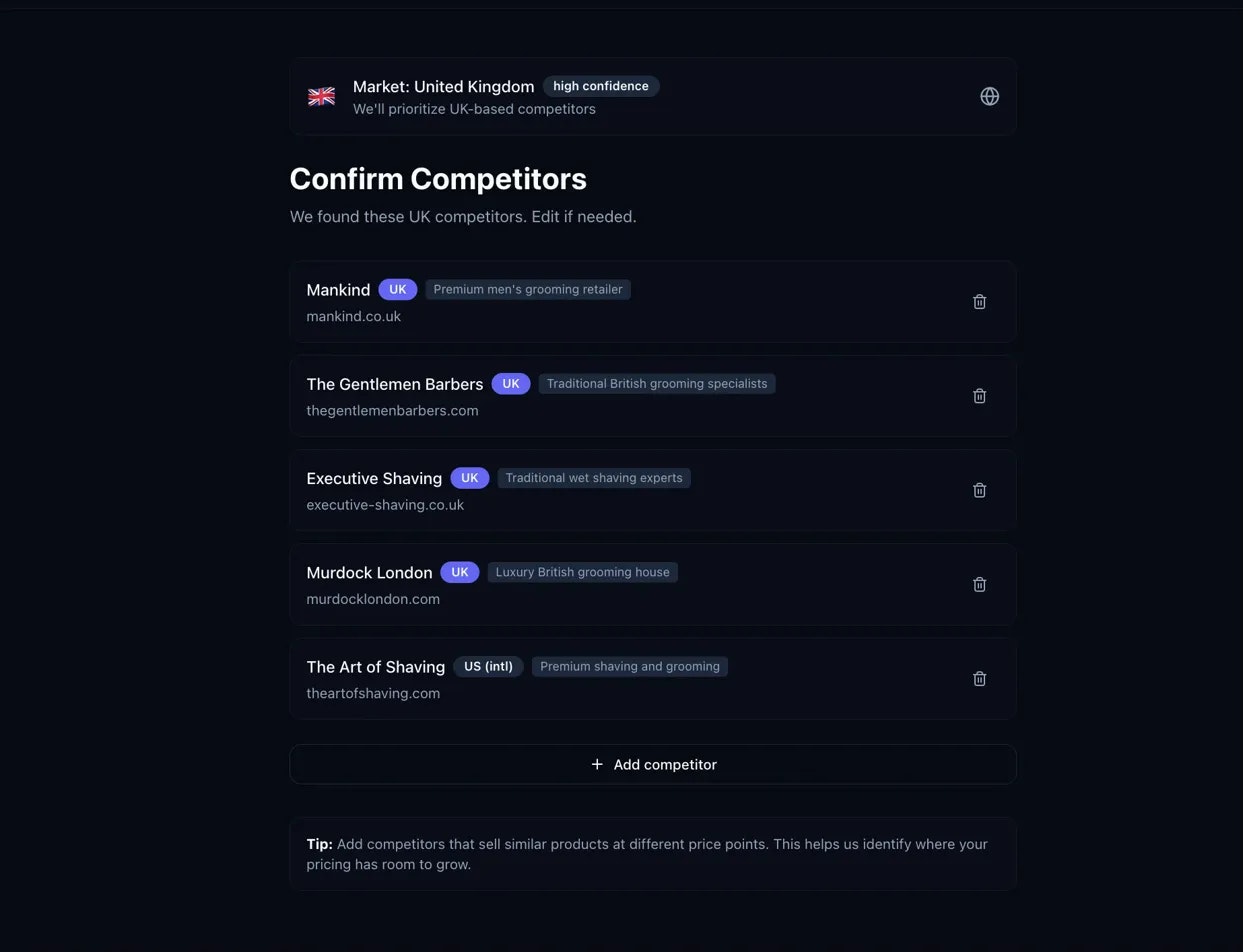Click the globe icon to change market
Viewport: 1243px width, 952px height.
click(x=989, y=96)
